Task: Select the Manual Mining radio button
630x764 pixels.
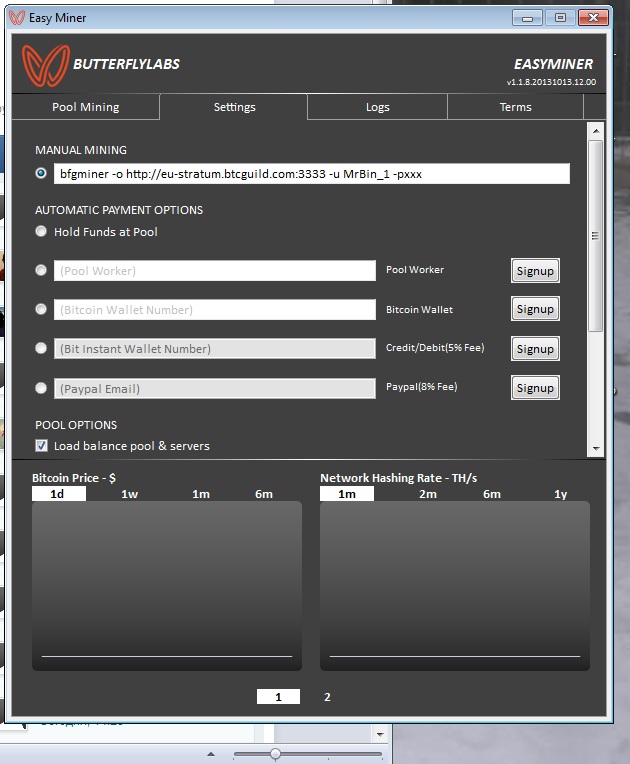Action: (x=41, y=173)
